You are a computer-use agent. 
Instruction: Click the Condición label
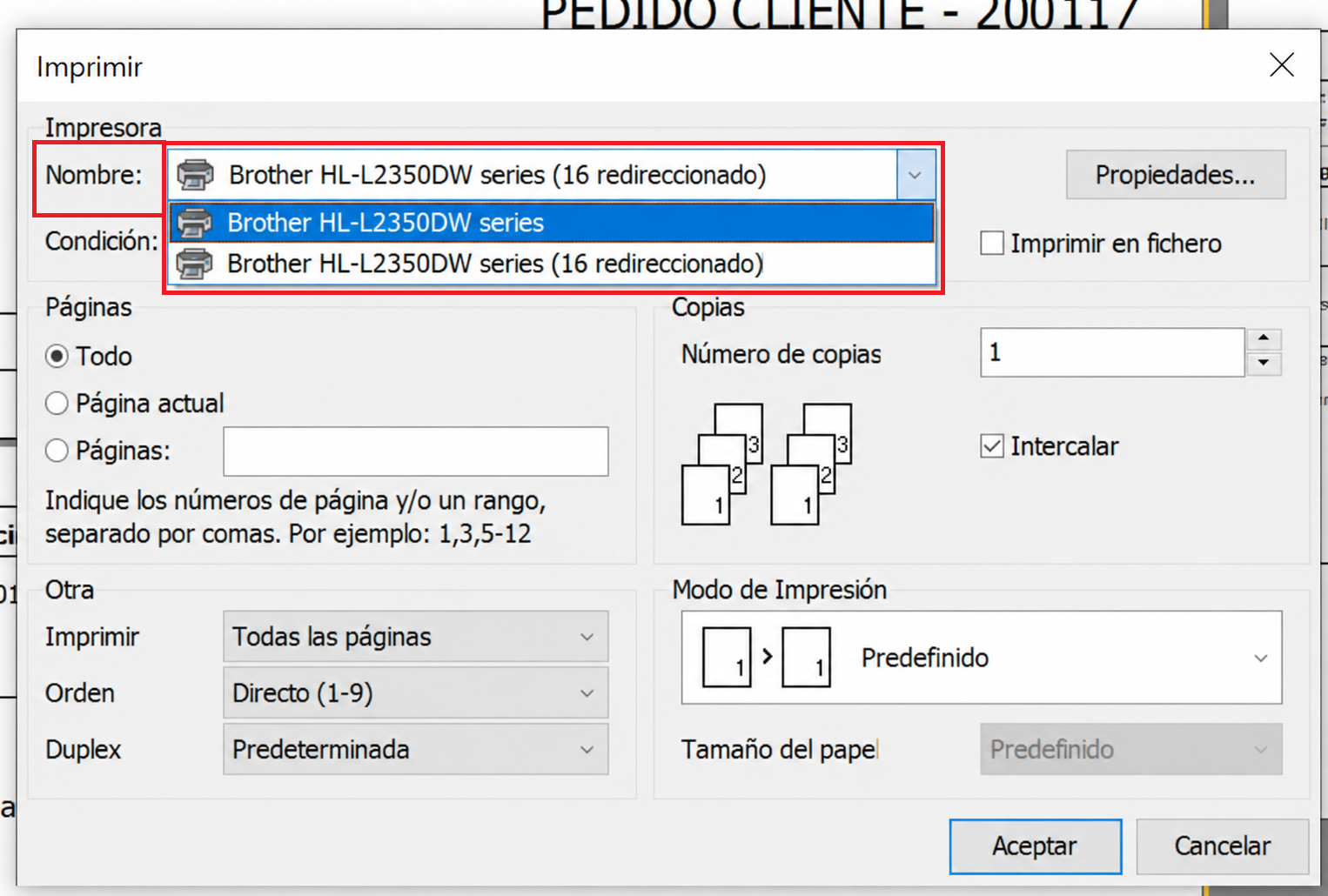click(x=102, y=241)
